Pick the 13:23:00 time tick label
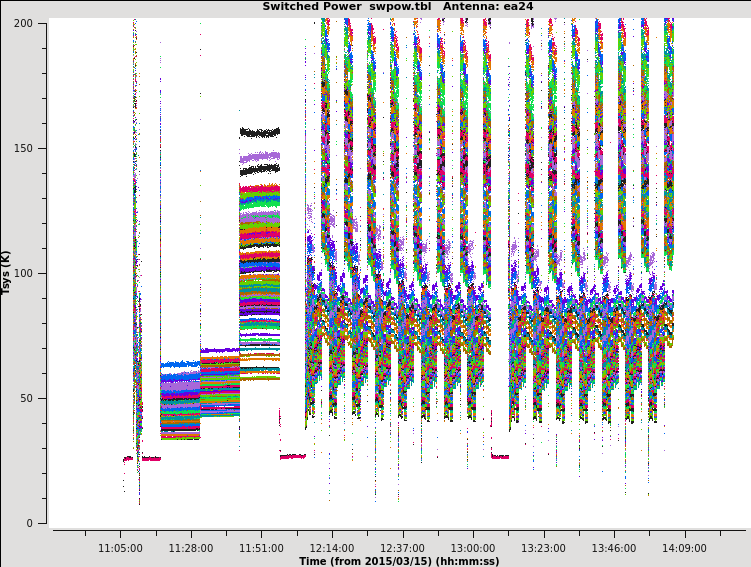 click(x=543, y=548)
